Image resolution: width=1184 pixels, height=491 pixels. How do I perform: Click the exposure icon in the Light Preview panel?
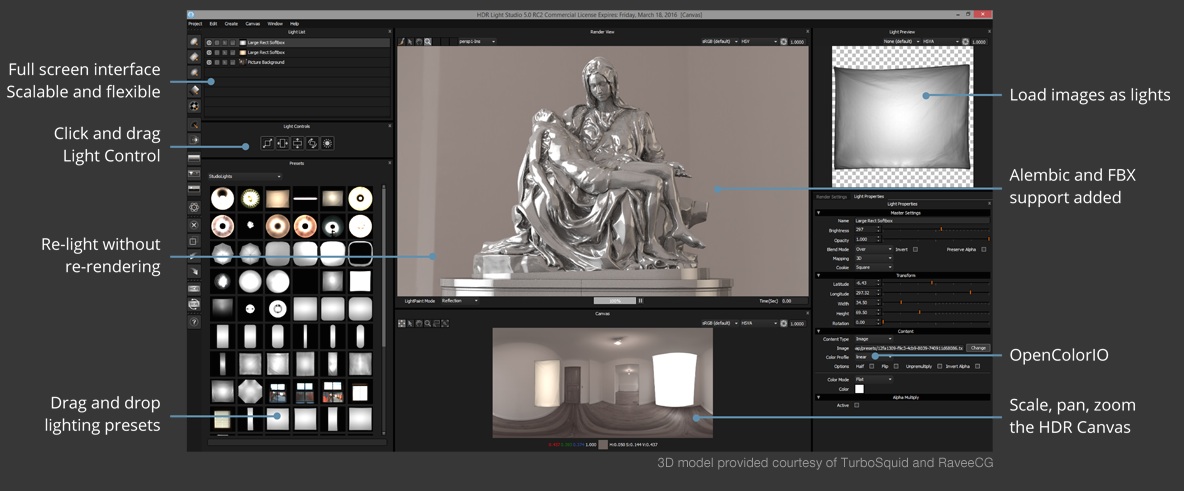coord(965,42)
